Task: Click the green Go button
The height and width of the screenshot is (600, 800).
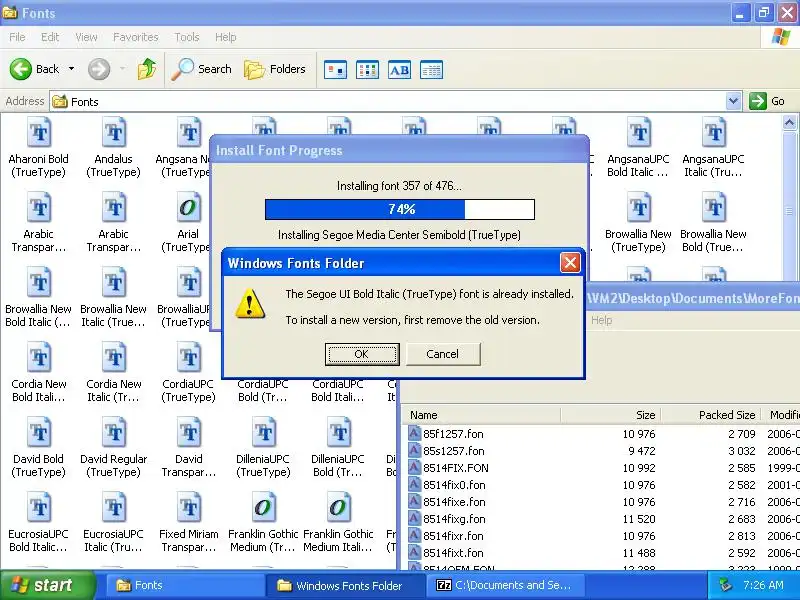Action: click(x=767, y=101)
